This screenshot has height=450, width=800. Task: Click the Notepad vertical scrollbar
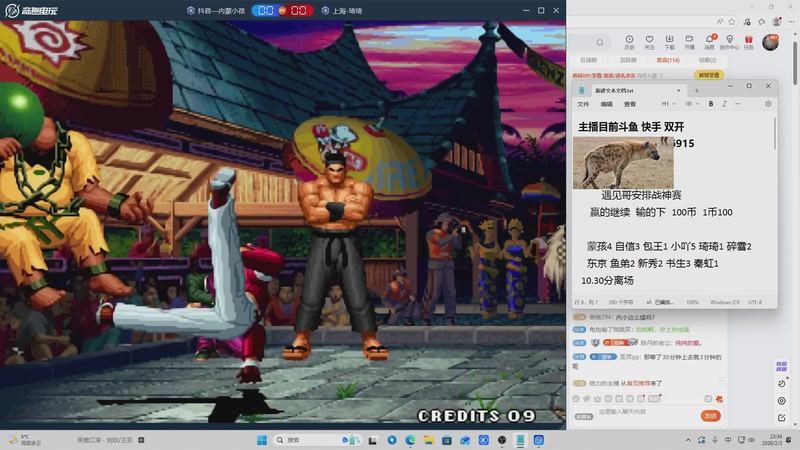point(774,134)
